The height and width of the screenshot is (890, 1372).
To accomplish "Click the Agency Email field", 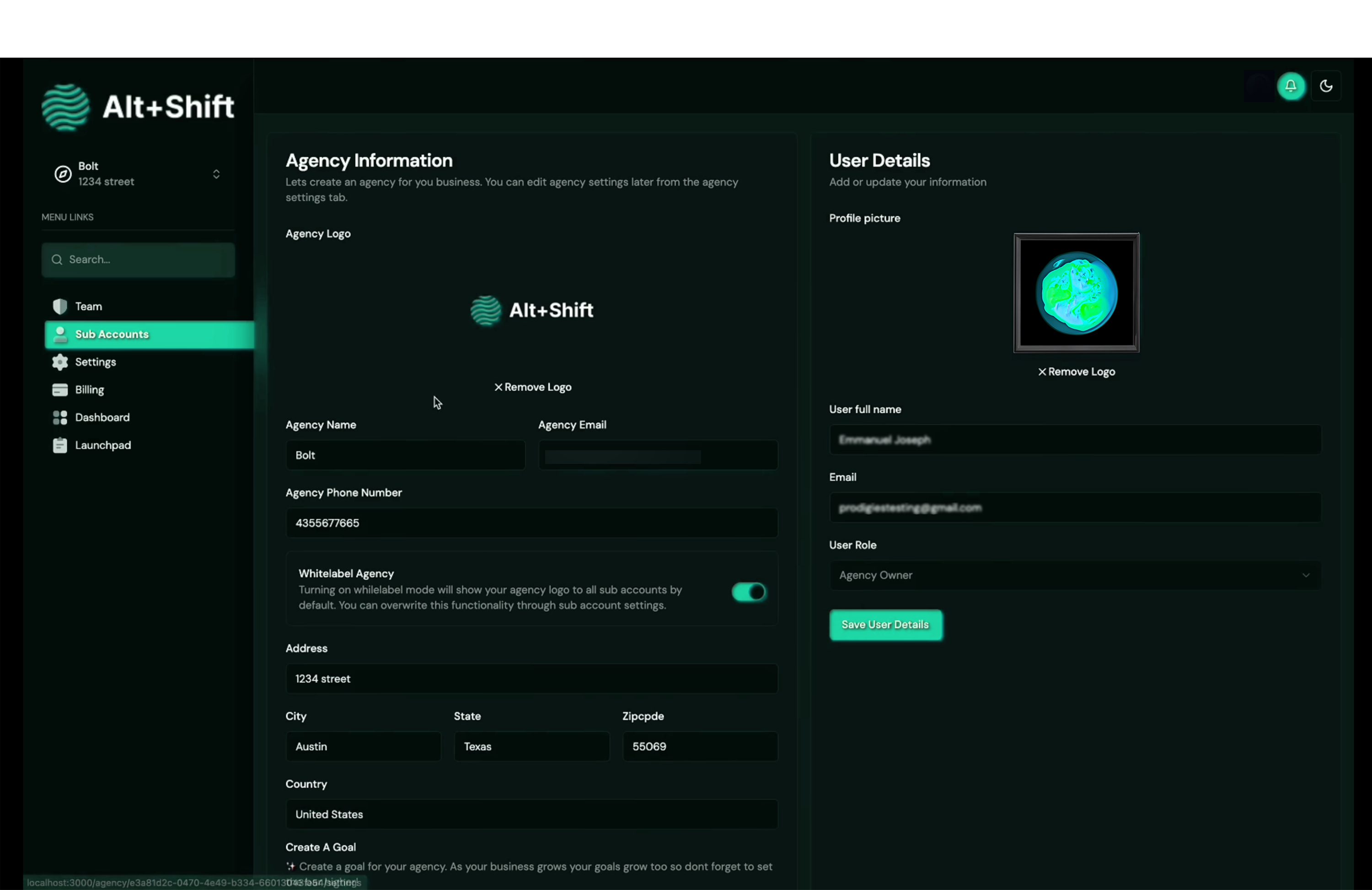I will click(x=658, y=455).
